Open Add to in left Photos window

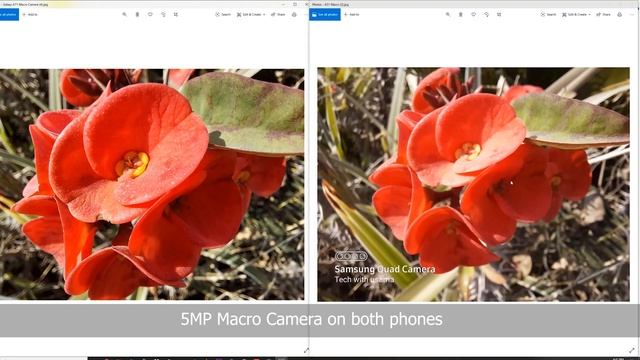pos(30,14)
